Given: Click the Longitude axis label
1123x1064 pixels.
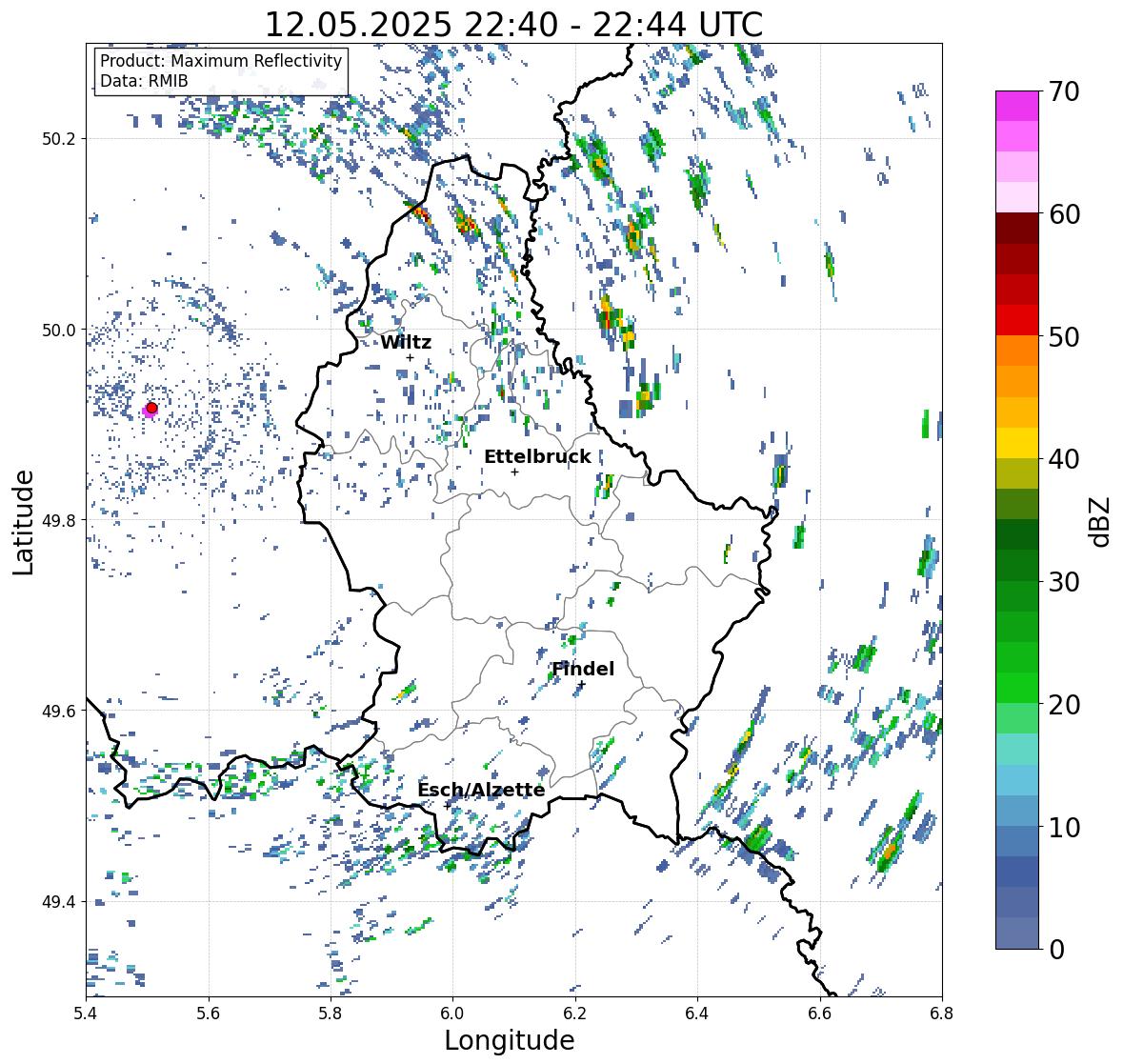Looking at the screenshot, I should click(510, 1040).
